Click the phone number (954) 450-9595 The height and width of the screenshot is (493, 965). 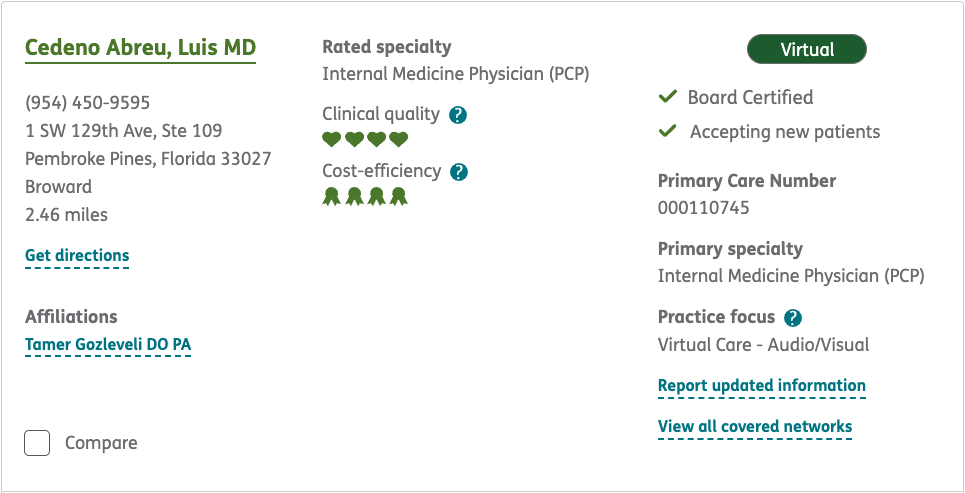click(x=88, y=102)
